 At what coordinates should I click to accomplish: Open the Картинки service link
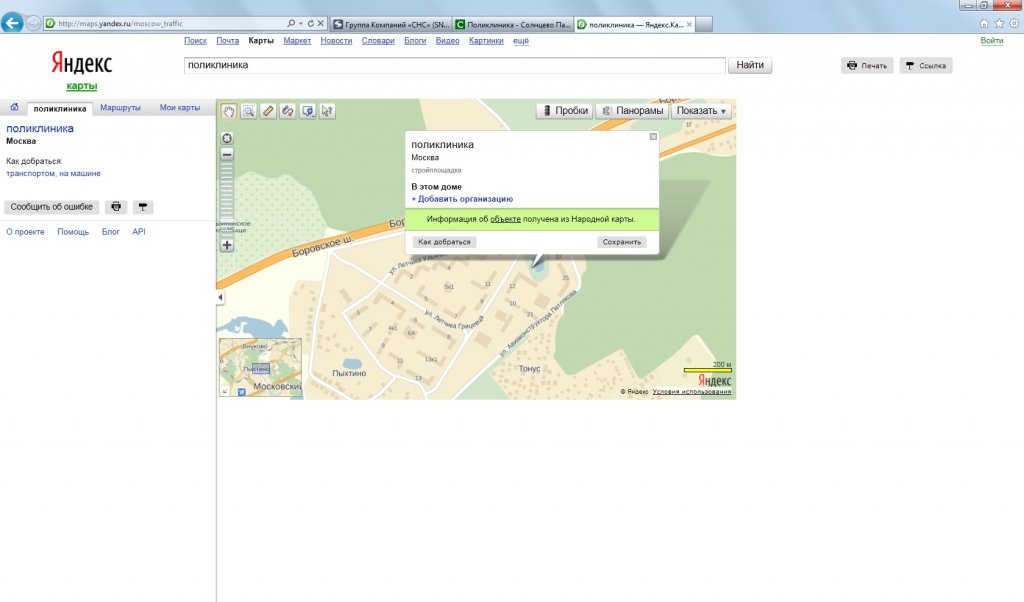coord(486,40)
